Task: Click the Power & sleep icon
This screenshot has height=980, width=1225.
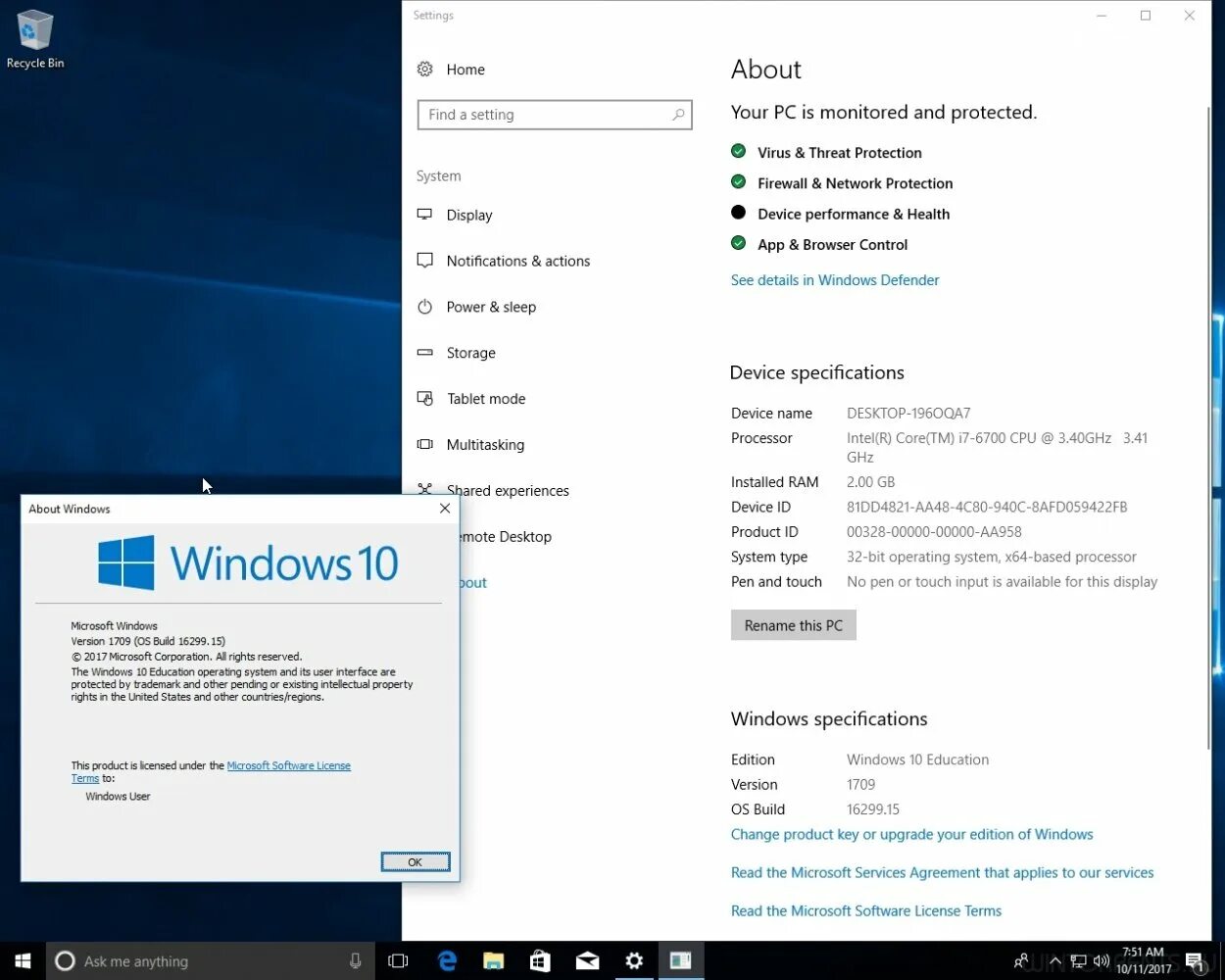Action: tap(424, 307)
